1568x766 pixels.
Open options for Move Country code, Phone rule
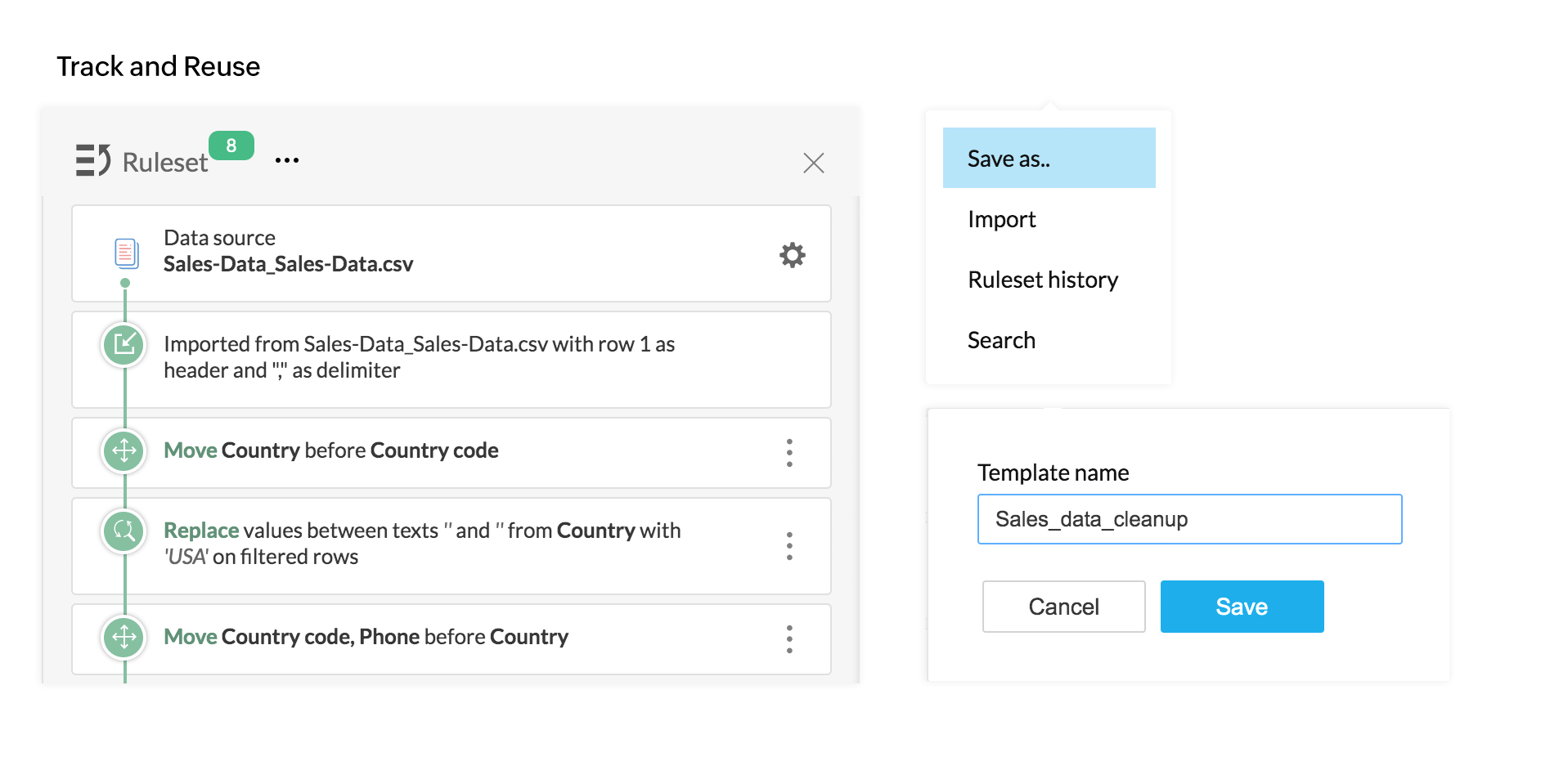click(789, 638)
